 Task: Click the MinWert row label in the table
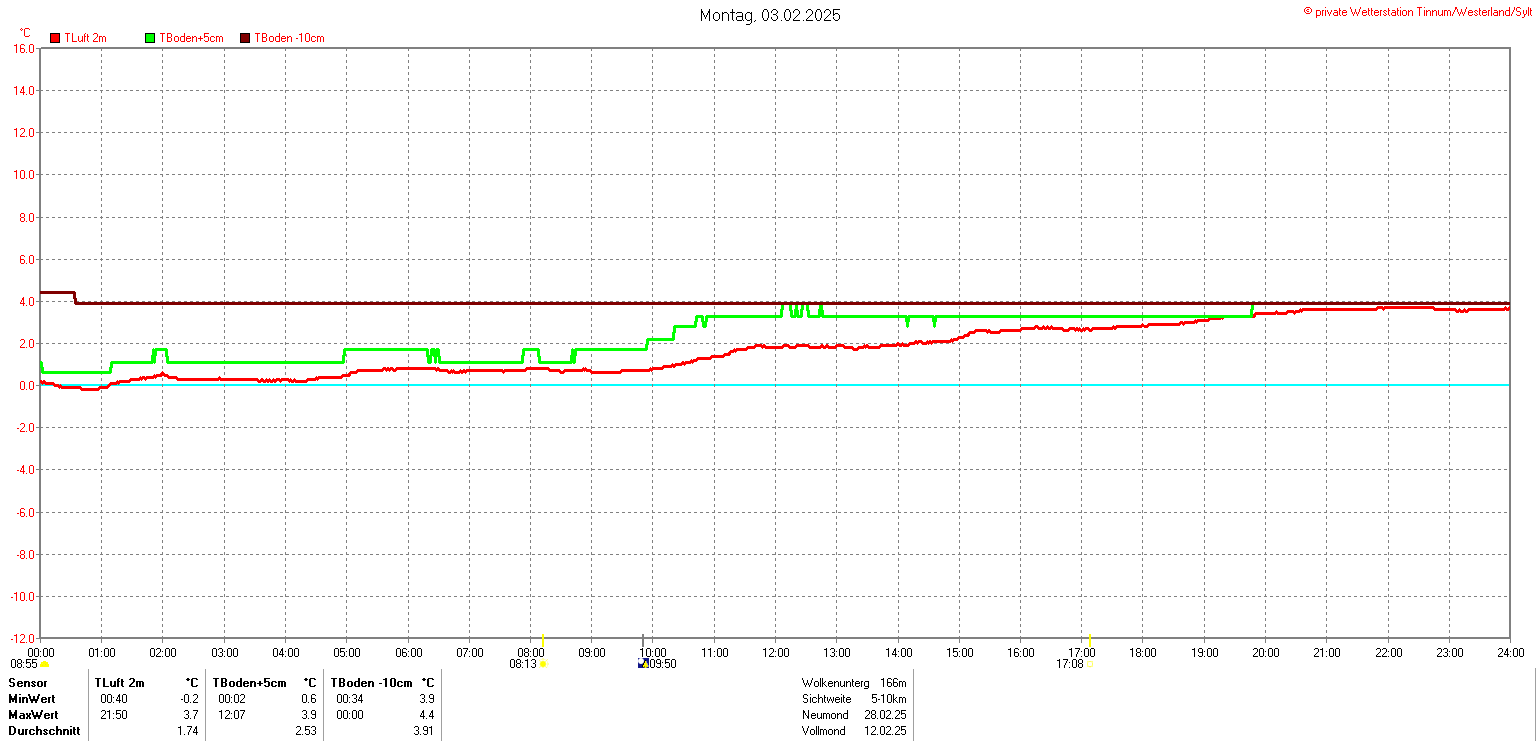pos(31,699)
